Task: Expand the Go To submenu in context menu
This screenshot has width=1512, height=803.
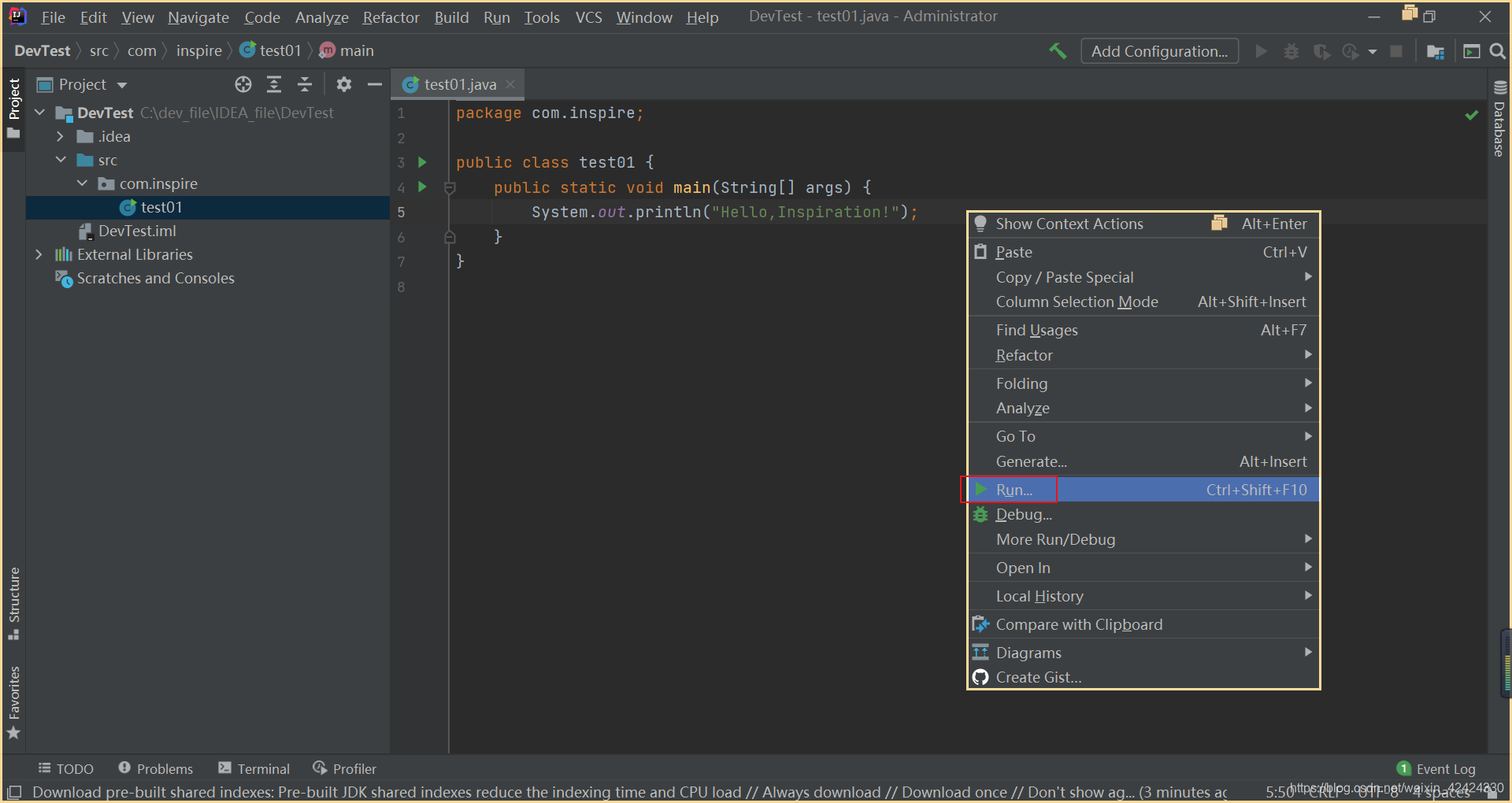Action: coord(1143,436)
